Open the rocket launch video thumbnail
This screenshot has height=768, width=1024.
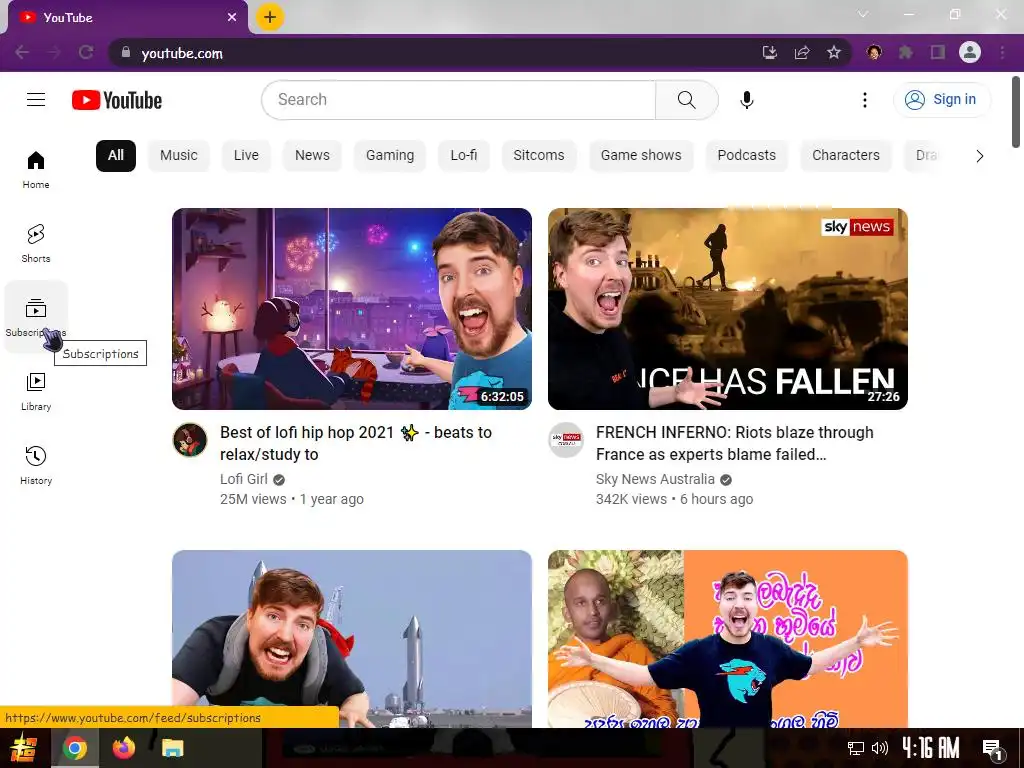pos(352,639)
